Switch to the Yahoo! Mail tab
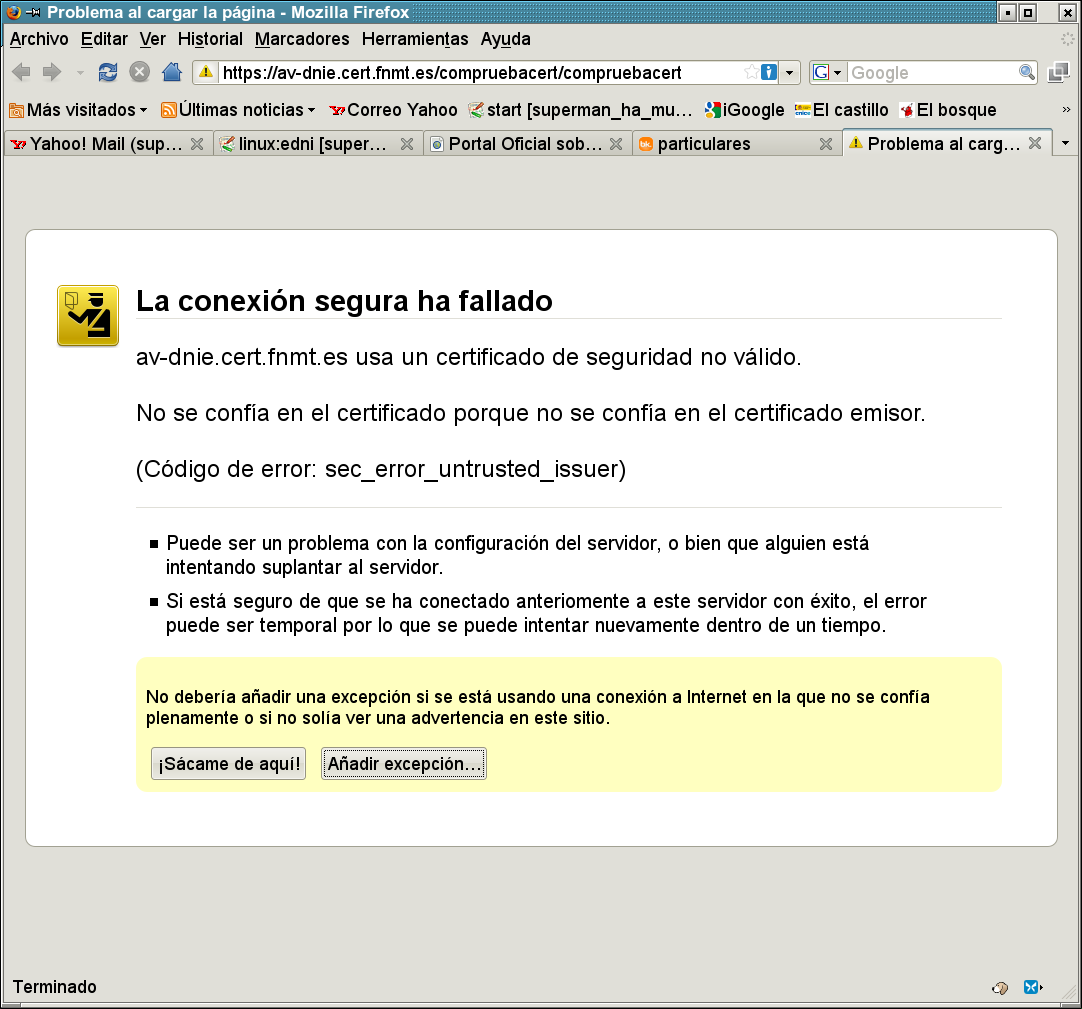This screenshot has width=1082, height=1009. coord(97,144)
